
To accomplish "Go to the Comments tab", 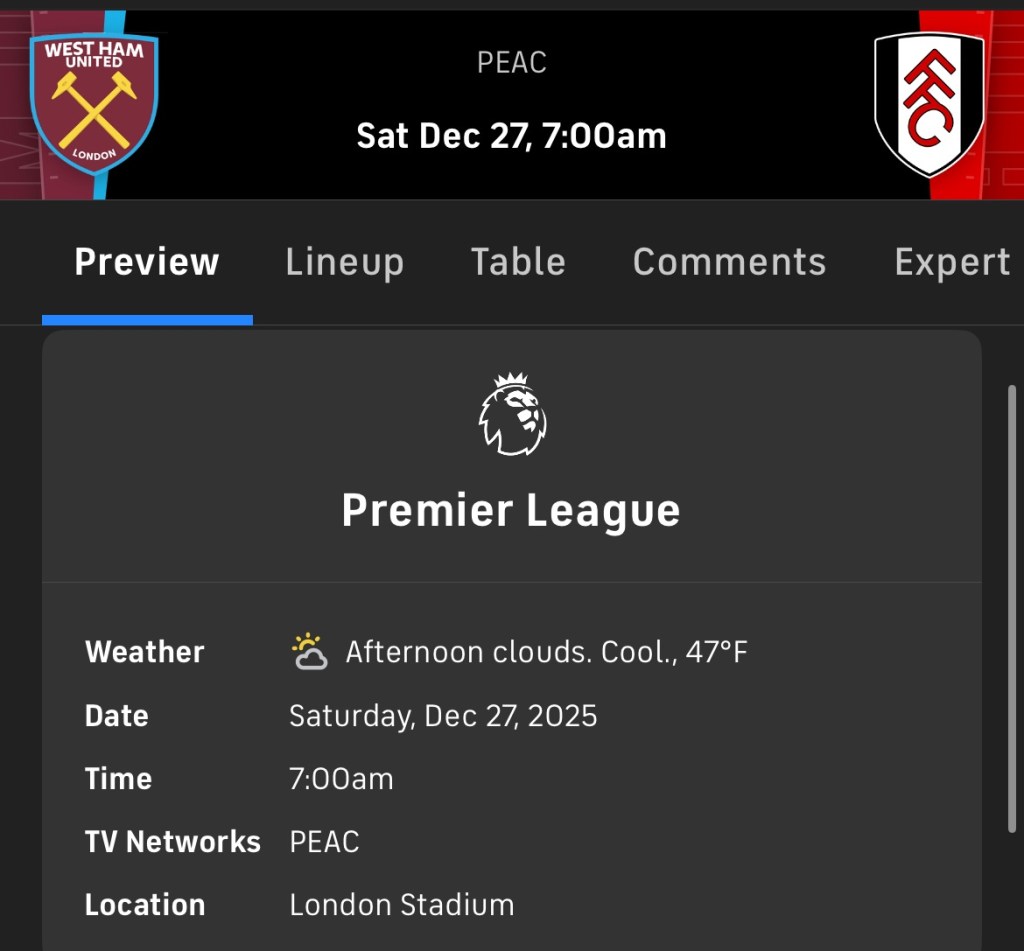I will [729, 262].
